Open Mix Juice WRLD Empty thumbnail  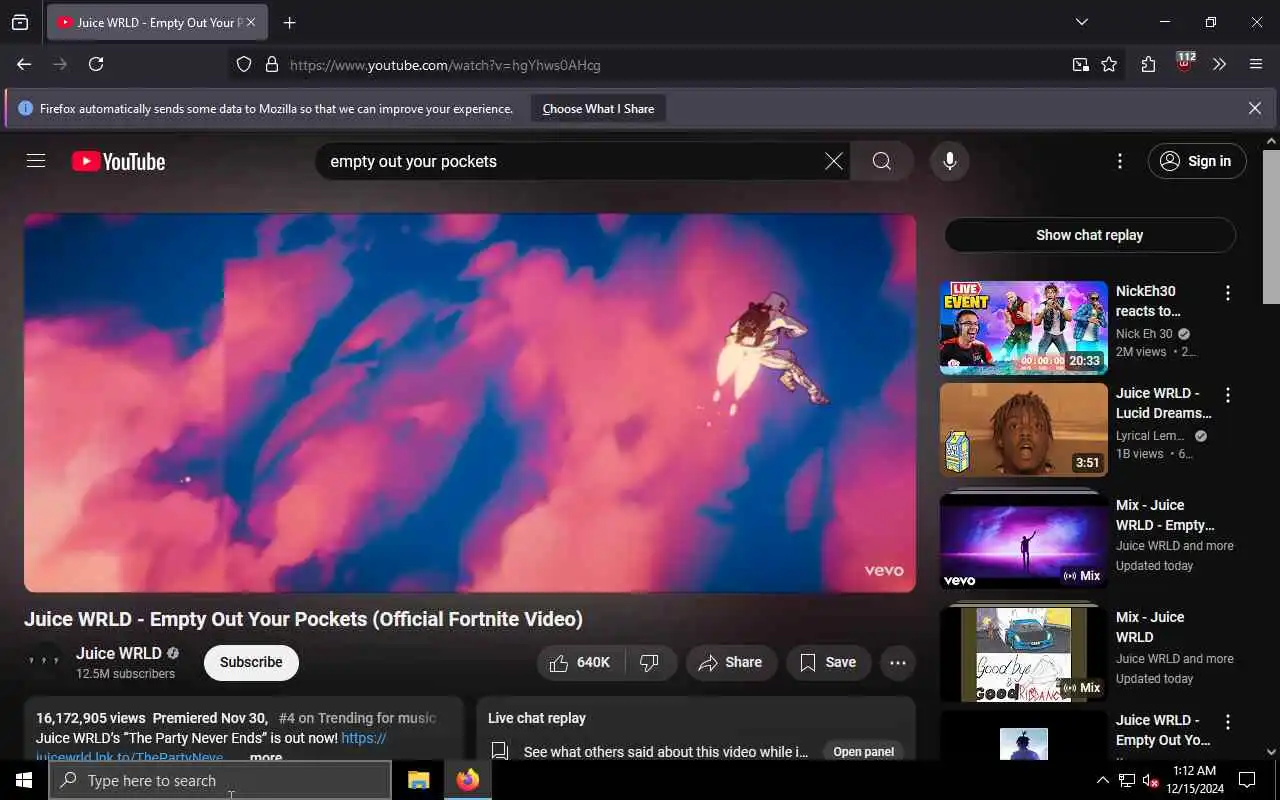click(x=1023, y=541)
